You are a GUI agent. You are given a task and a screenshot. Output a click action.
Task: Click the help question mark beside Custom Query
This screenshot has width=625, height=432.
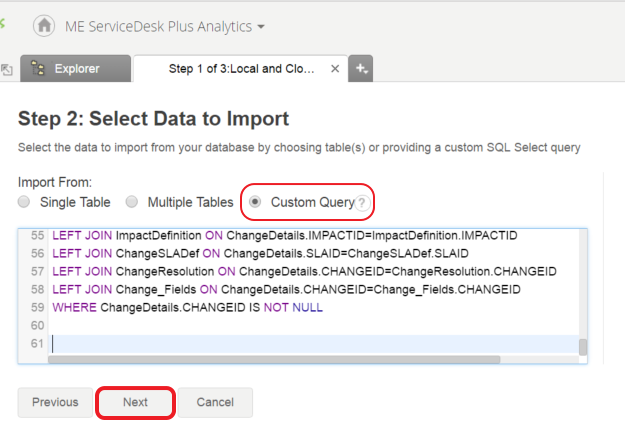pyautogui.click(x=363, y=202)
